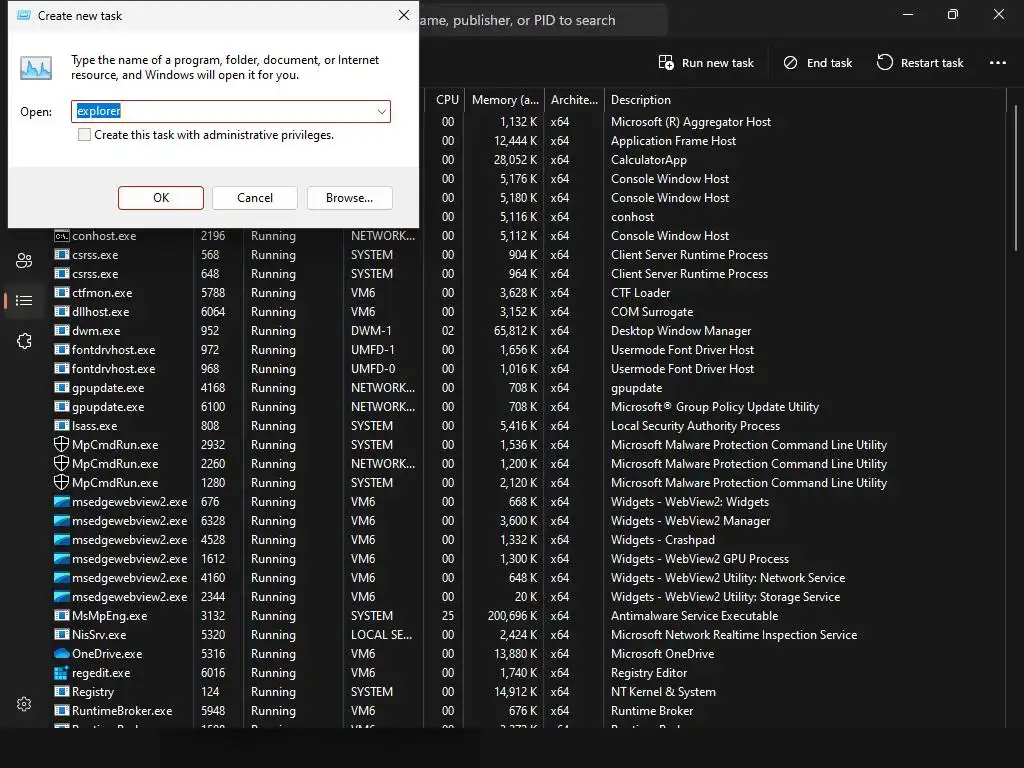Click the Widgets - Crashpad description

click(x=662, y=540)
